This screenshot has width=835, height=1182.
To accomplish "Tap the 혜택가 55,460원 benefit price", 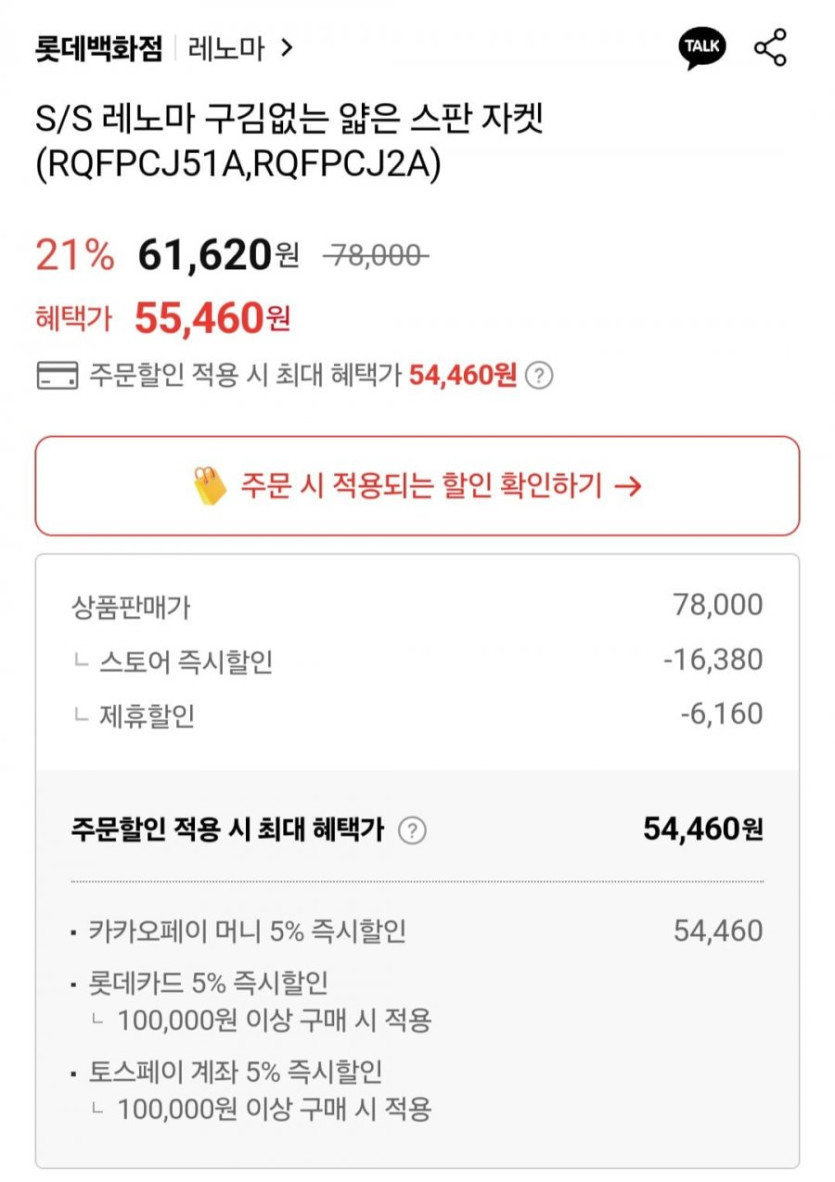I will point(212,319).
